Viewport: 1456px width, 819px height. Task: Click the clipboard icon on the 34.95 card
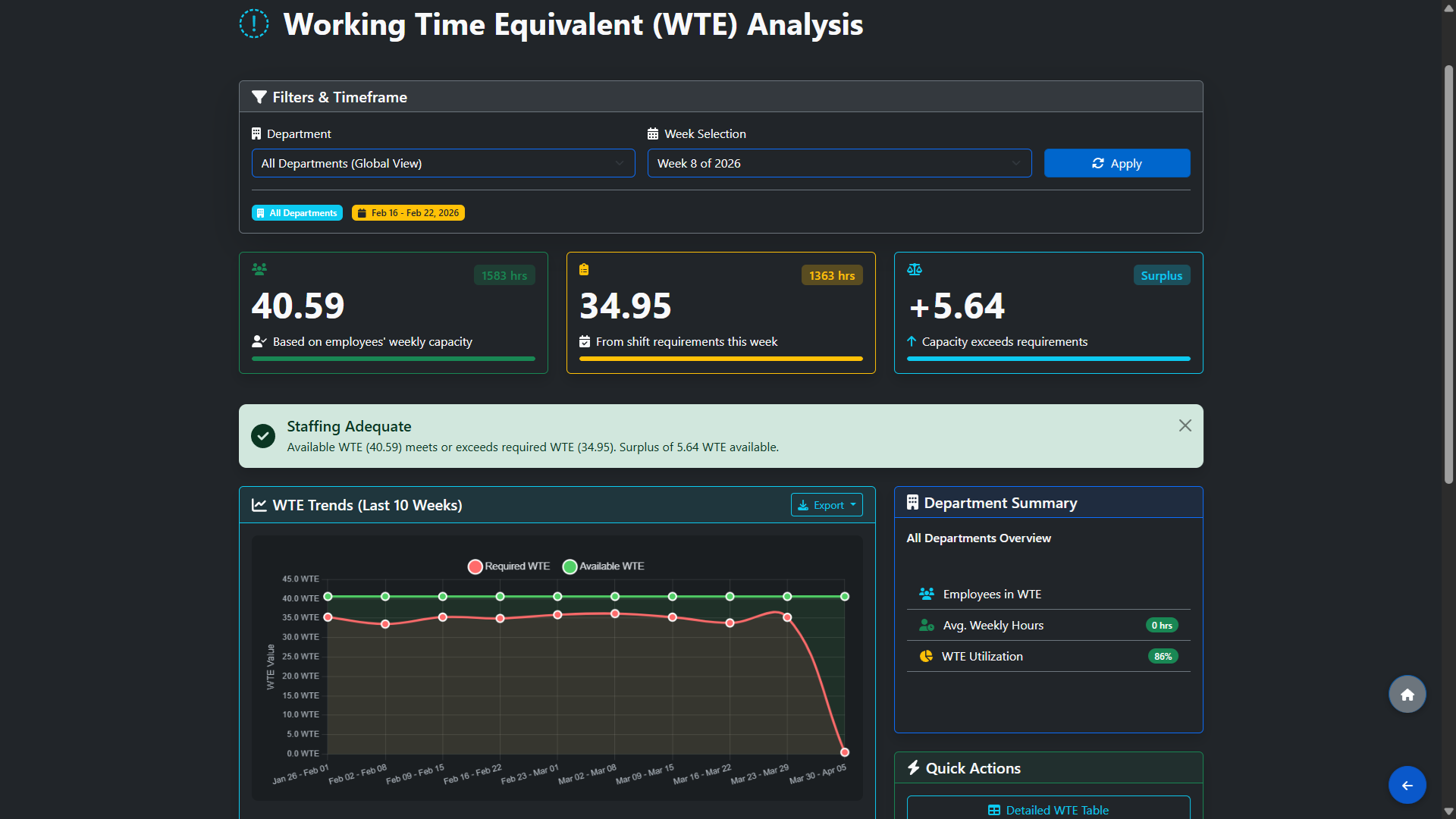(585, 269)
